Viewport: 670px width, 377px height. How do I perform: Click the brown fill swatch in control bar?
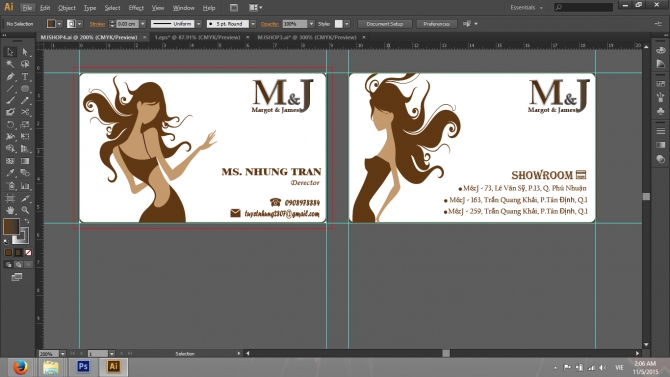51,24
